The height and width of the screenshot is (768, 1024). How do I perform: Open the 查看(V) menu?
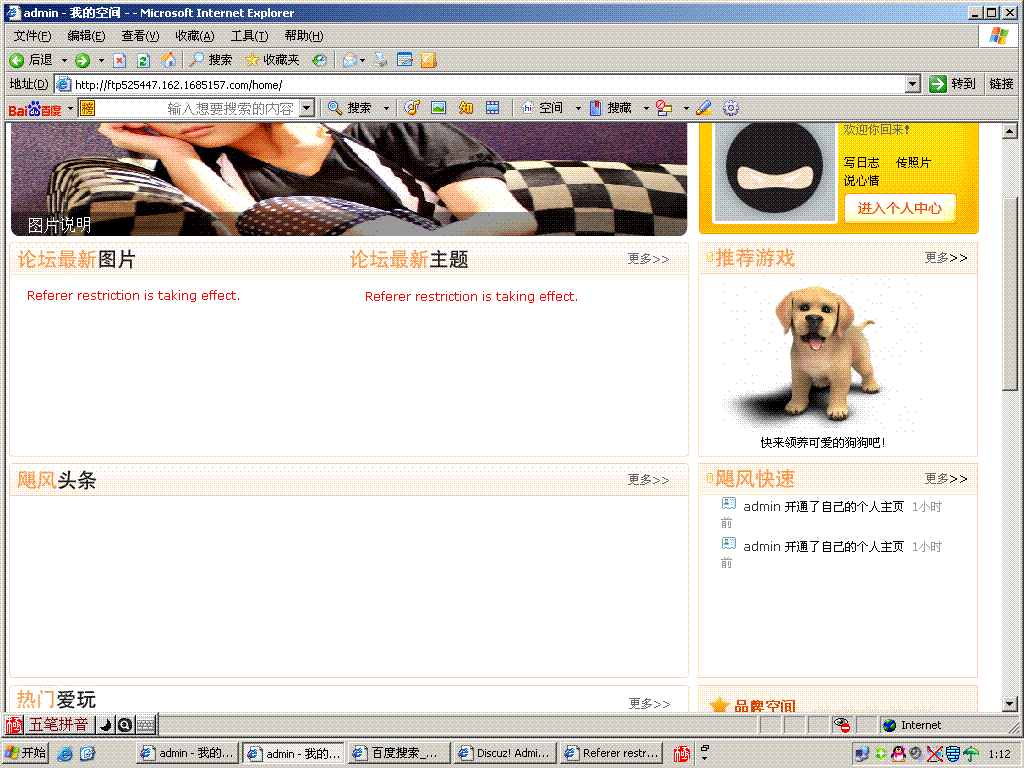[140, 36]
